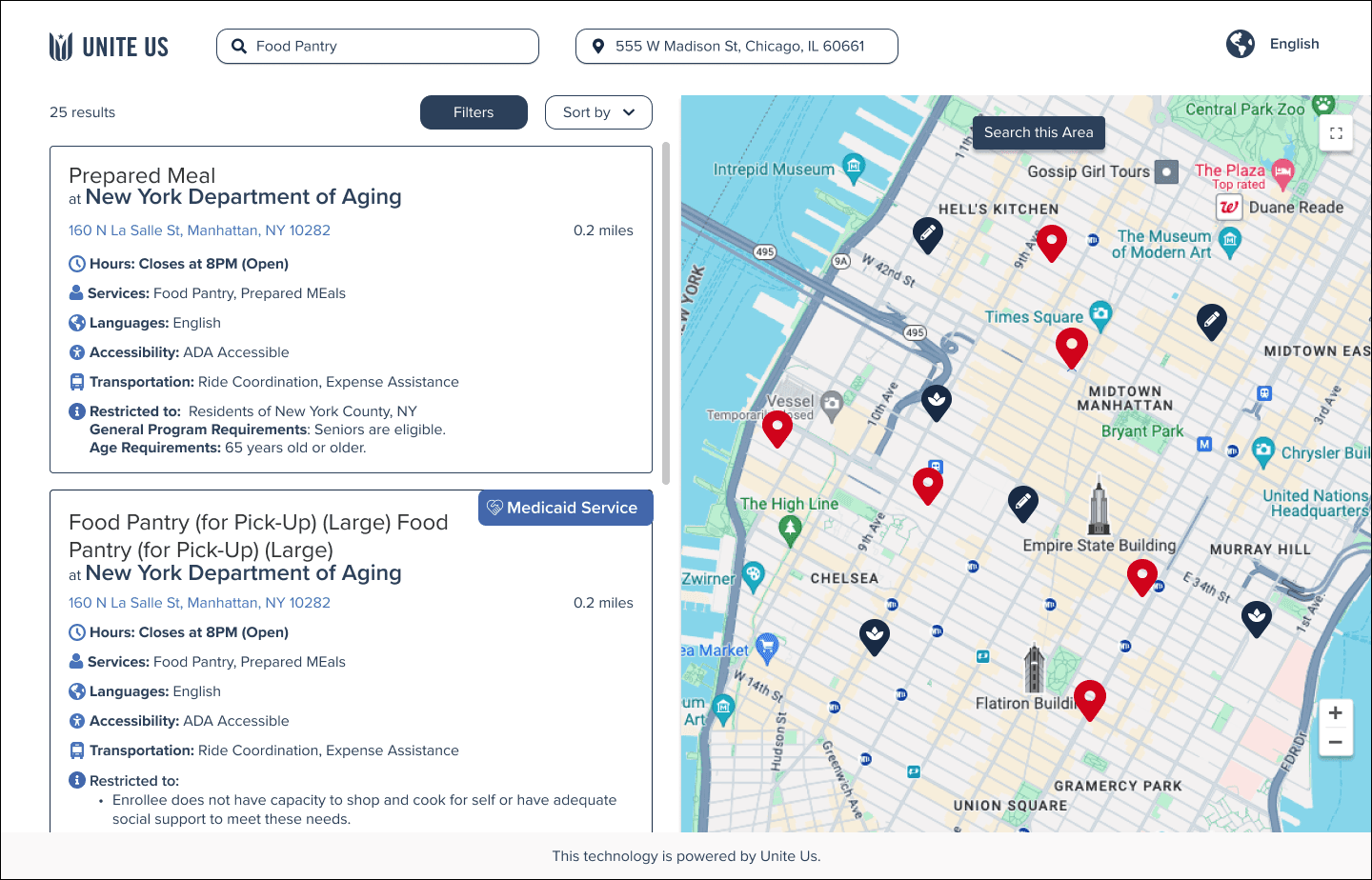Focus the Chicago address location field
1372x880 pixels.
736,46
